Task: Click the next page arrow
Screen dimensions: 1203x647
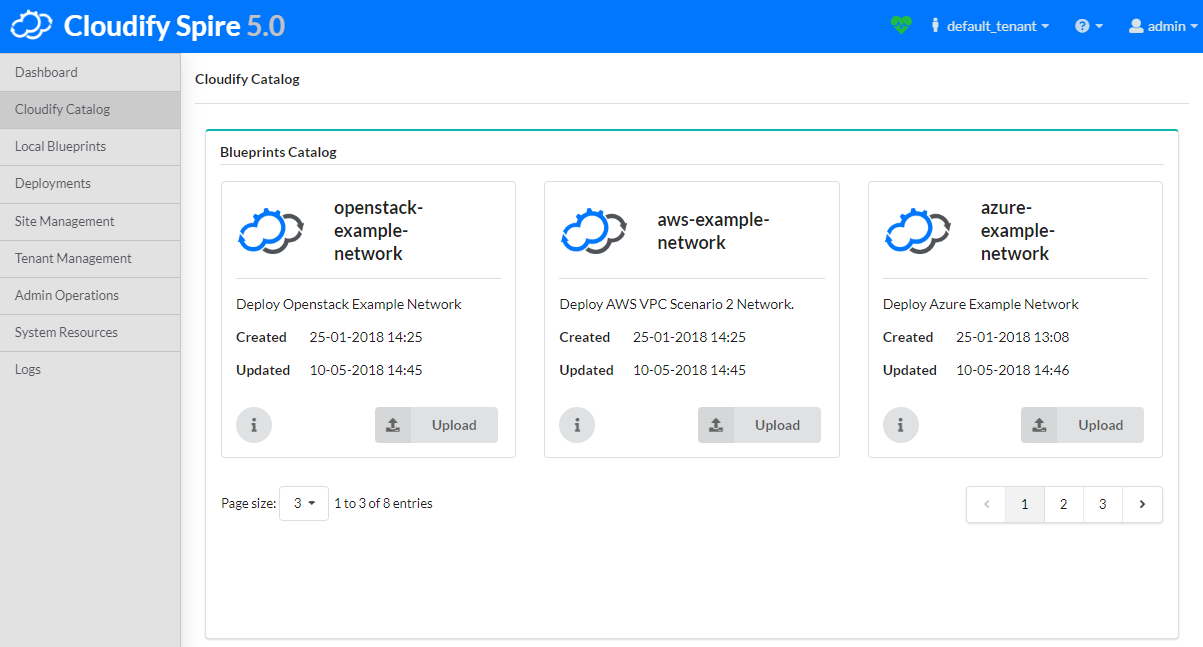Action: click(x=1142, y=505)
